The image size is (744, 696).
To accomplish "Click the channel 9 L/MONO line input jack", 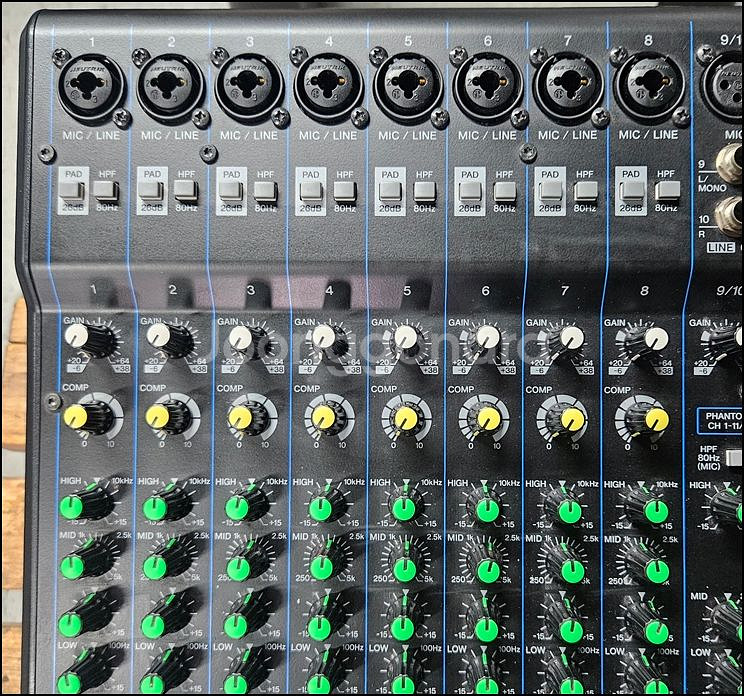I will (x=730, y=160).
